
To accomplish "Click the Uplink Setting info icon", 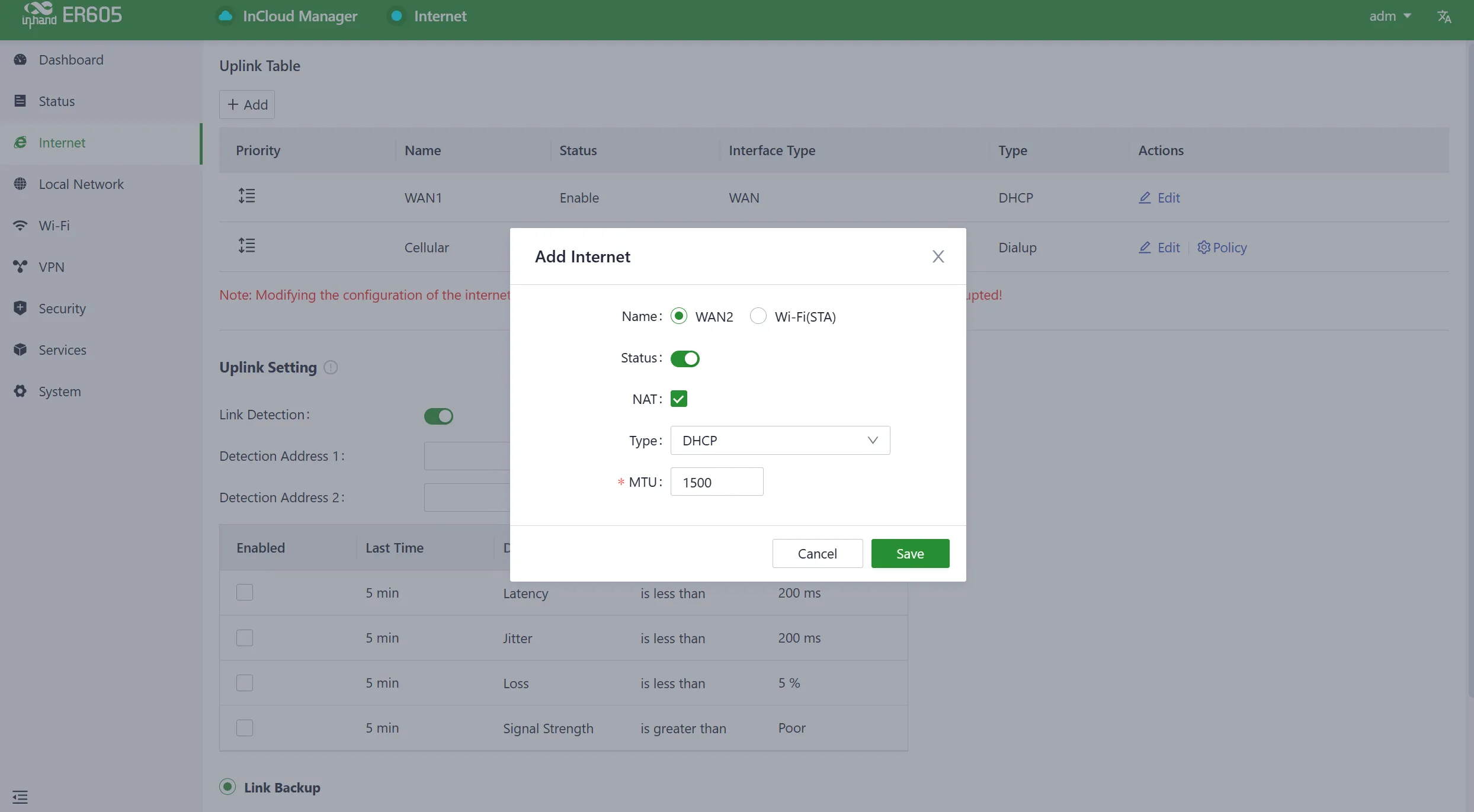I will [331, 367].
